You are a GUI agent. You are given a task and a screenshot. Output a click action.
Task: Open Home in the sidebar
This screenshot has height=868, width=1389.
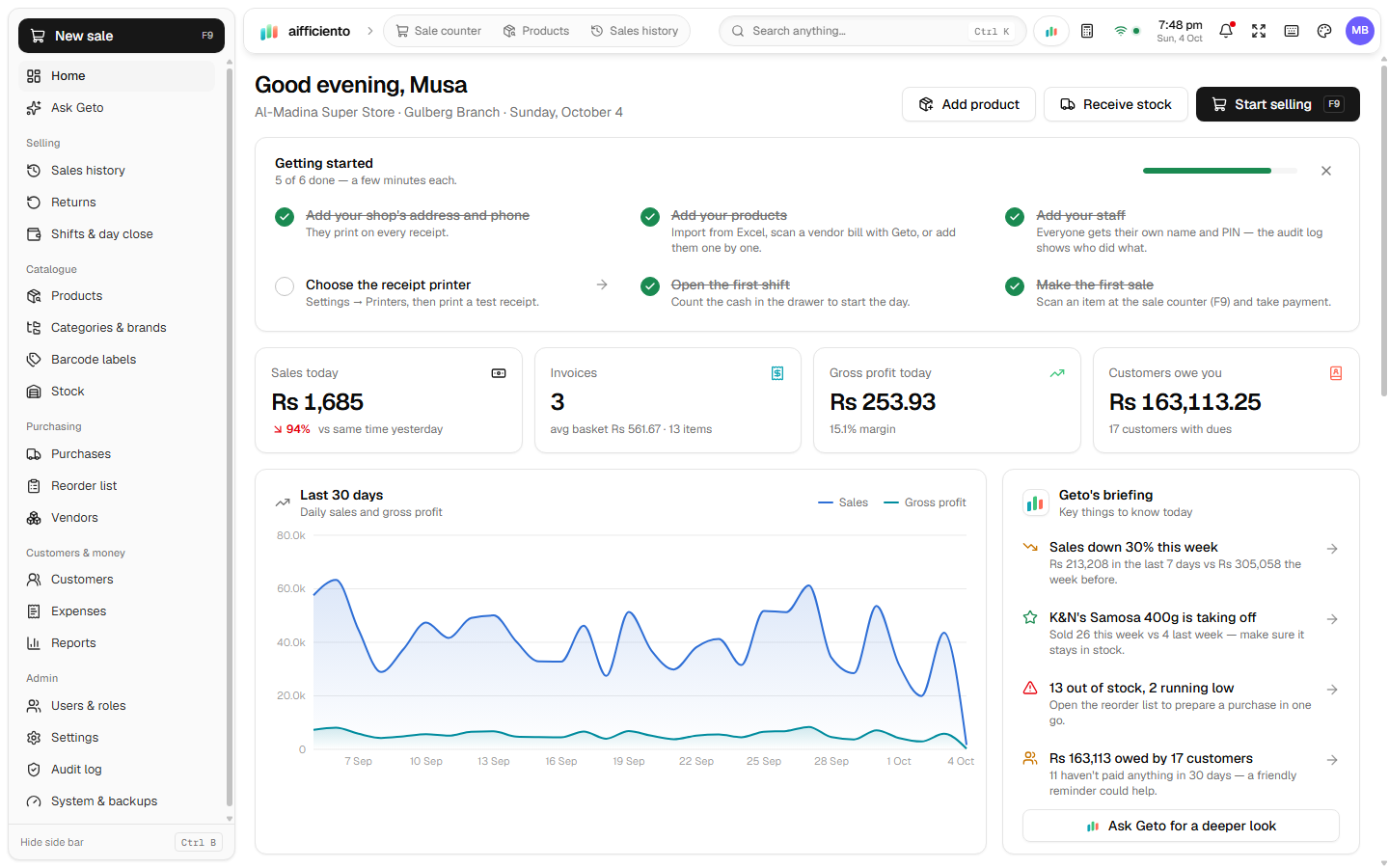point(117,76)
